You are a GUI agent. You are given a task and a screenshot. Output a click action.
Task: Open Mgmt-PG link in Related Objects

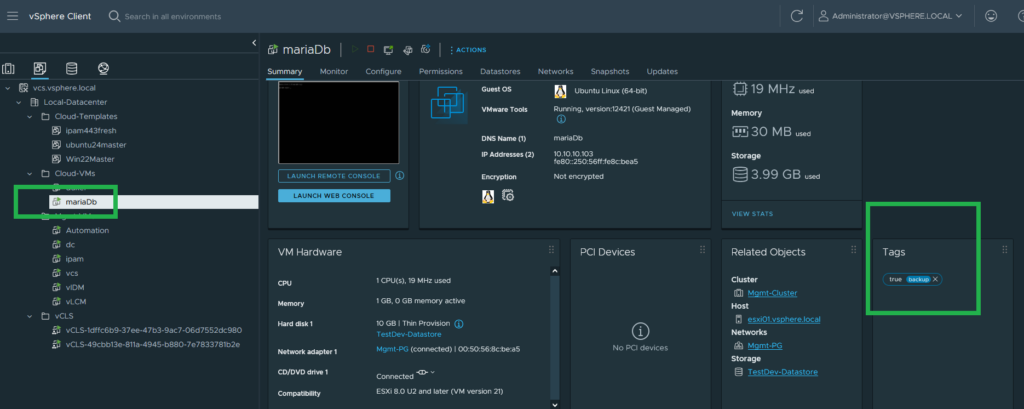pos(767,346)
